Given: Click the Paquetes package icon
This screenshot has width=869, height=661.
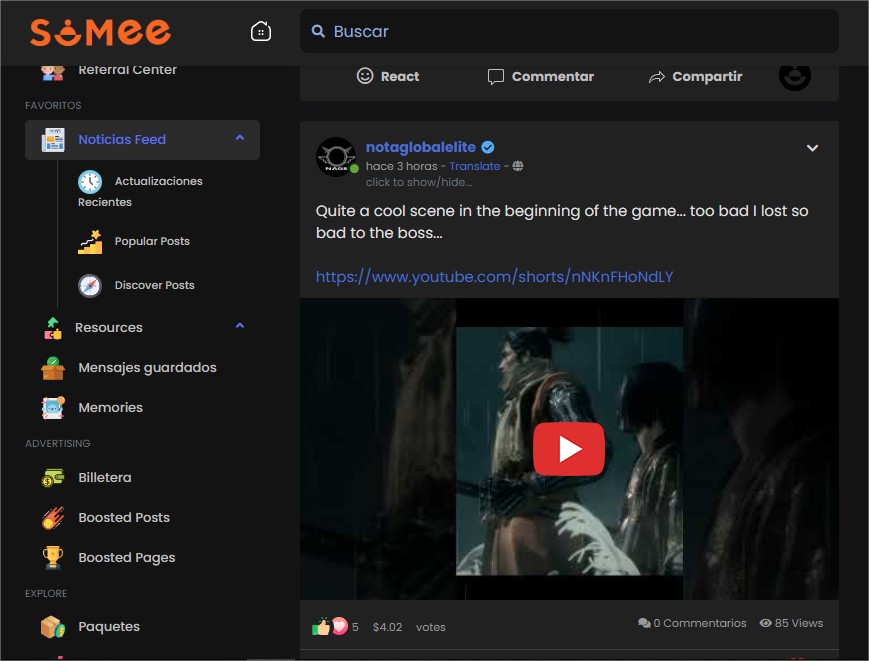Looking at the screenshot, I should pyautogui.click(x=53, y=627).
